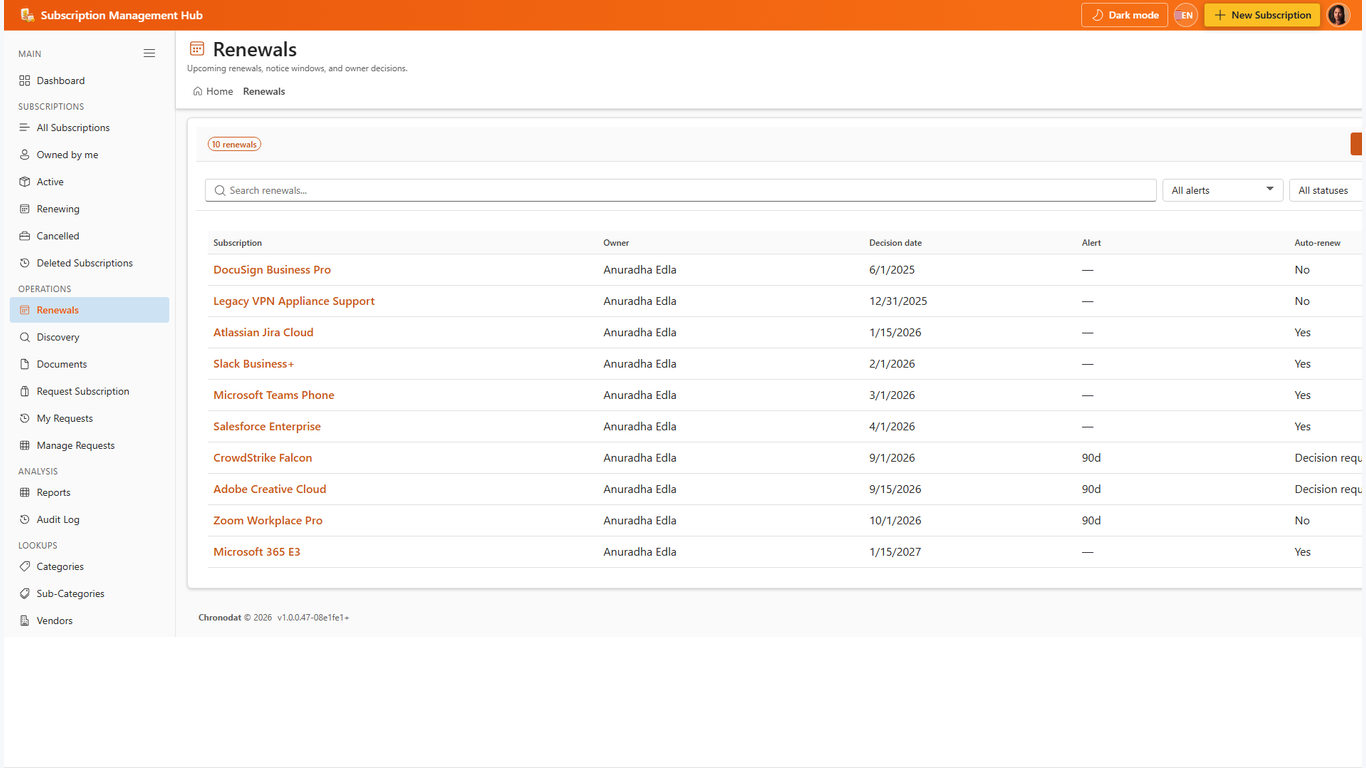This screenshot has width=1366, height=768.
Task: Click the 12/31/2025 decision date cell
Action: click(898, 301)
